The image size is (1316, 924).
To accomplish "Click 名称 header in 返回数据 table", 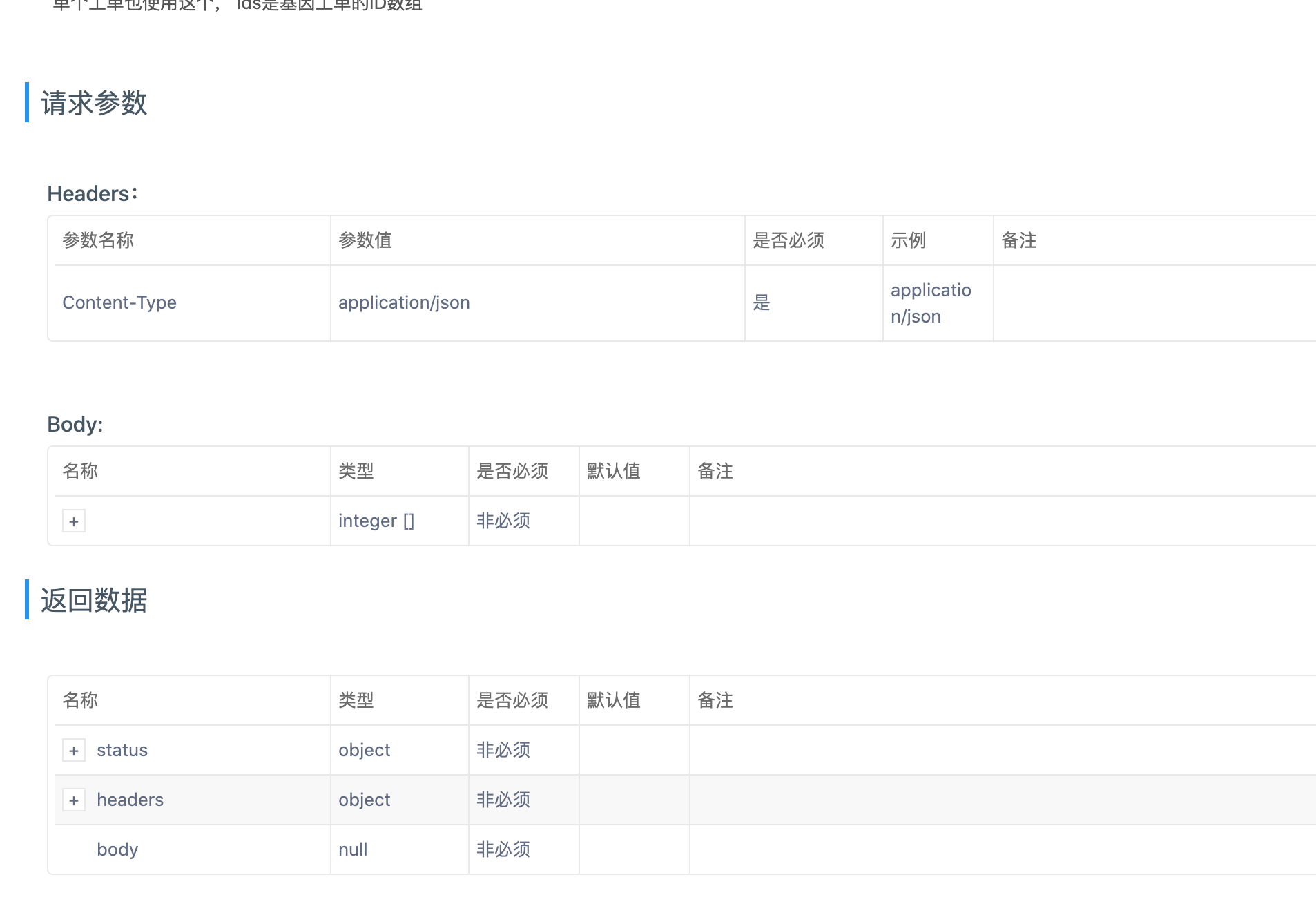I will (80, 700).
